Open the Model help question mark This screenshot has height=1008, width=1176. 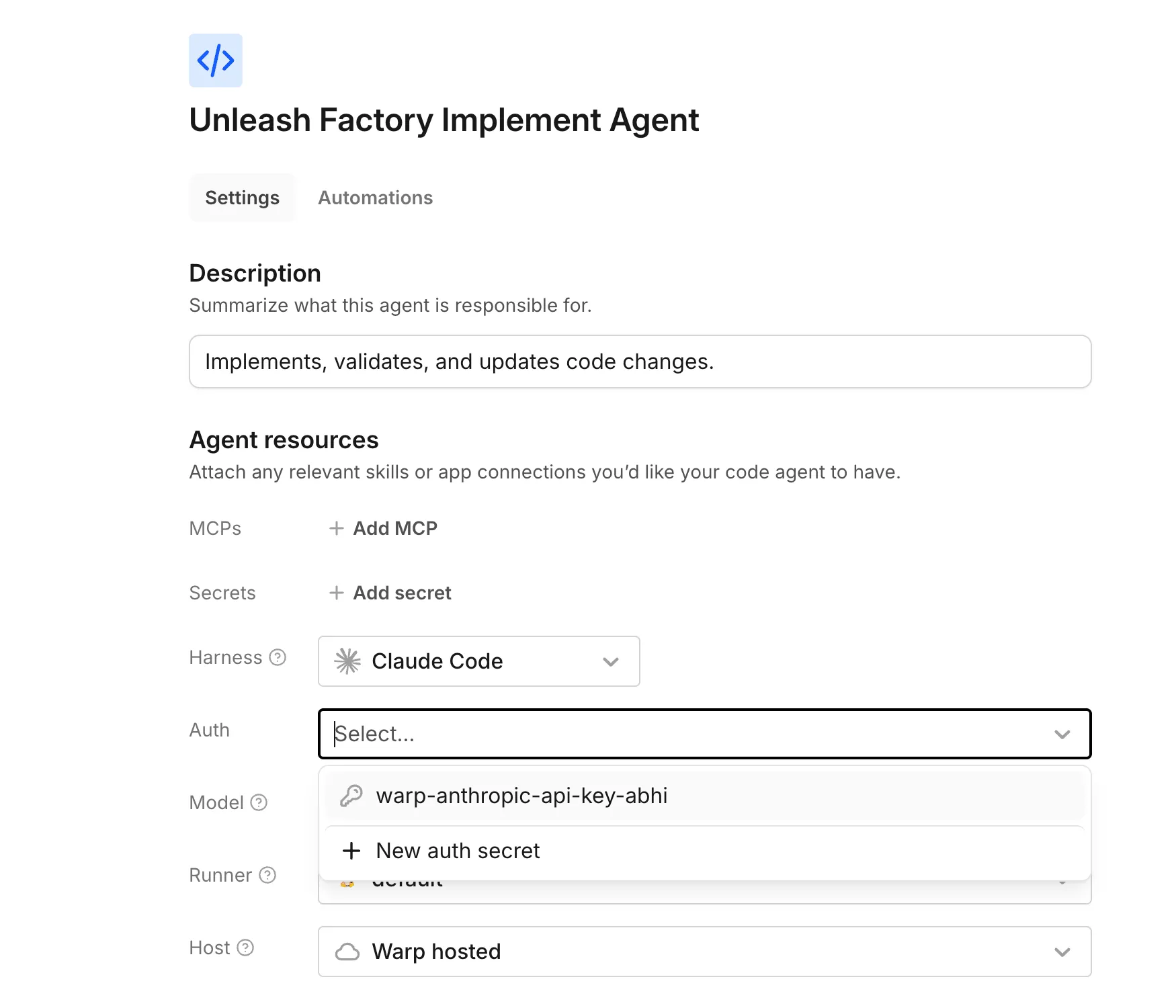click(259, 802)
